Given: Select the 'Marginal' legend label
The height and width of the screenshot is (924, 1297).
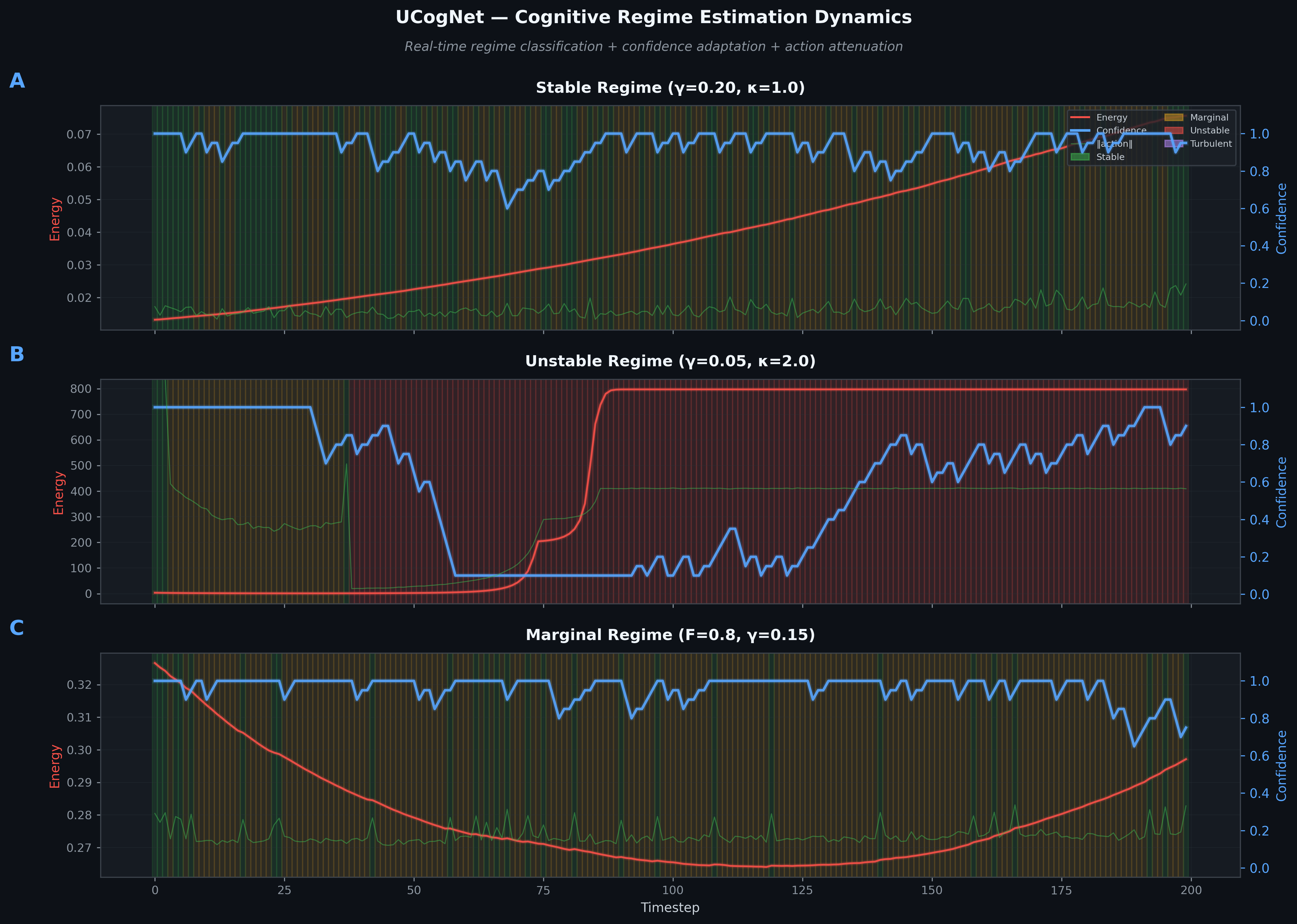Looking at the screenshot, I should point(1209,117).
